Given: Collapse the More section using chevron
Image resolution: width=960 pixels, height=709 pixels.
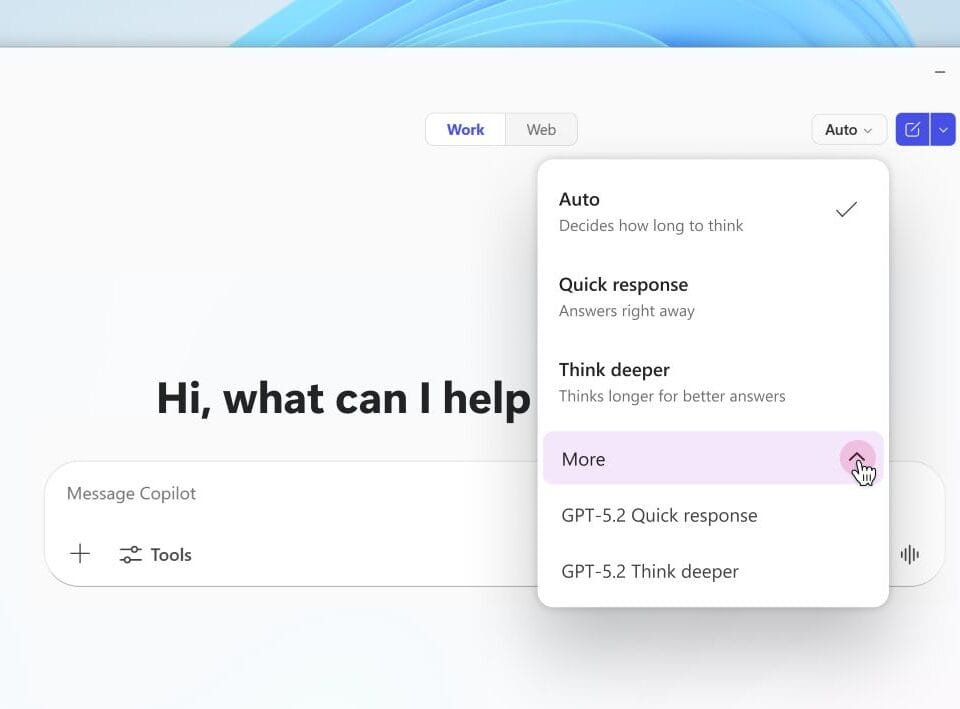Looking at the screenshot, I should 857,459.
